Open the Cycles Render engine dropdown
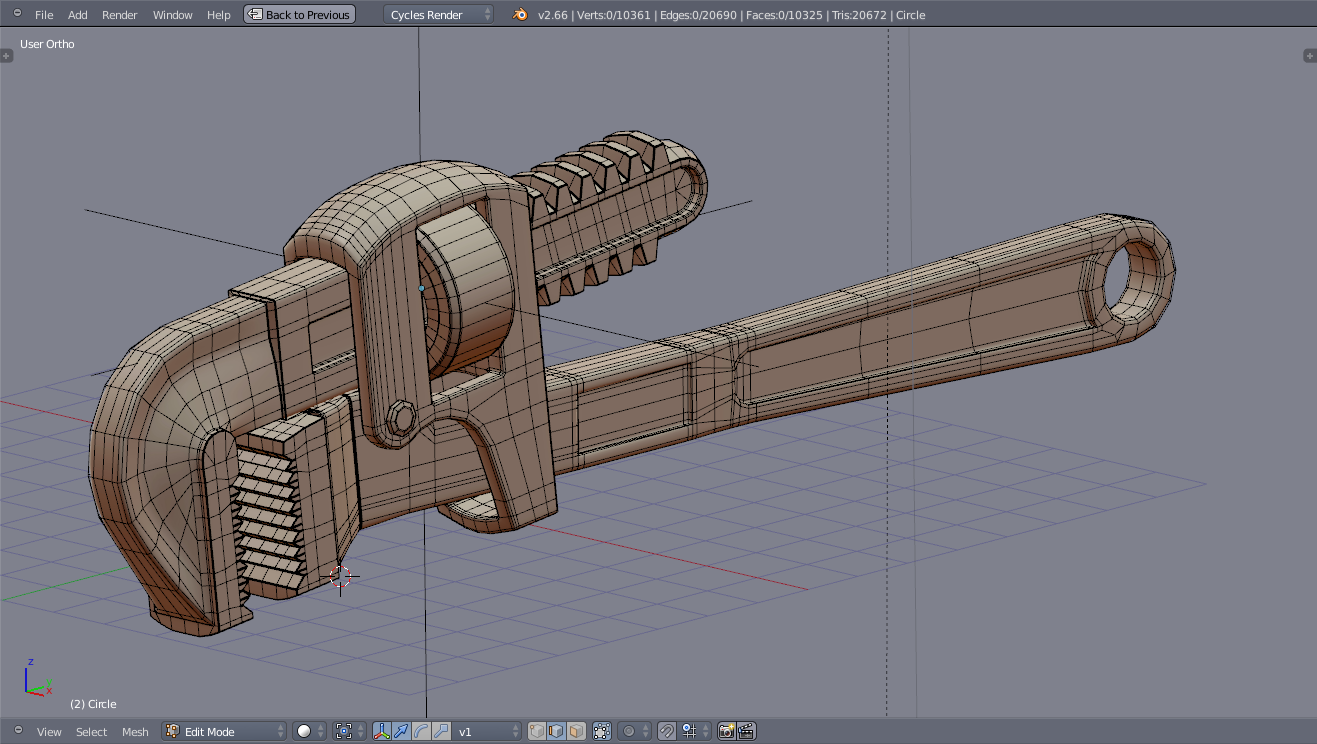 click(x=438, y=15)
